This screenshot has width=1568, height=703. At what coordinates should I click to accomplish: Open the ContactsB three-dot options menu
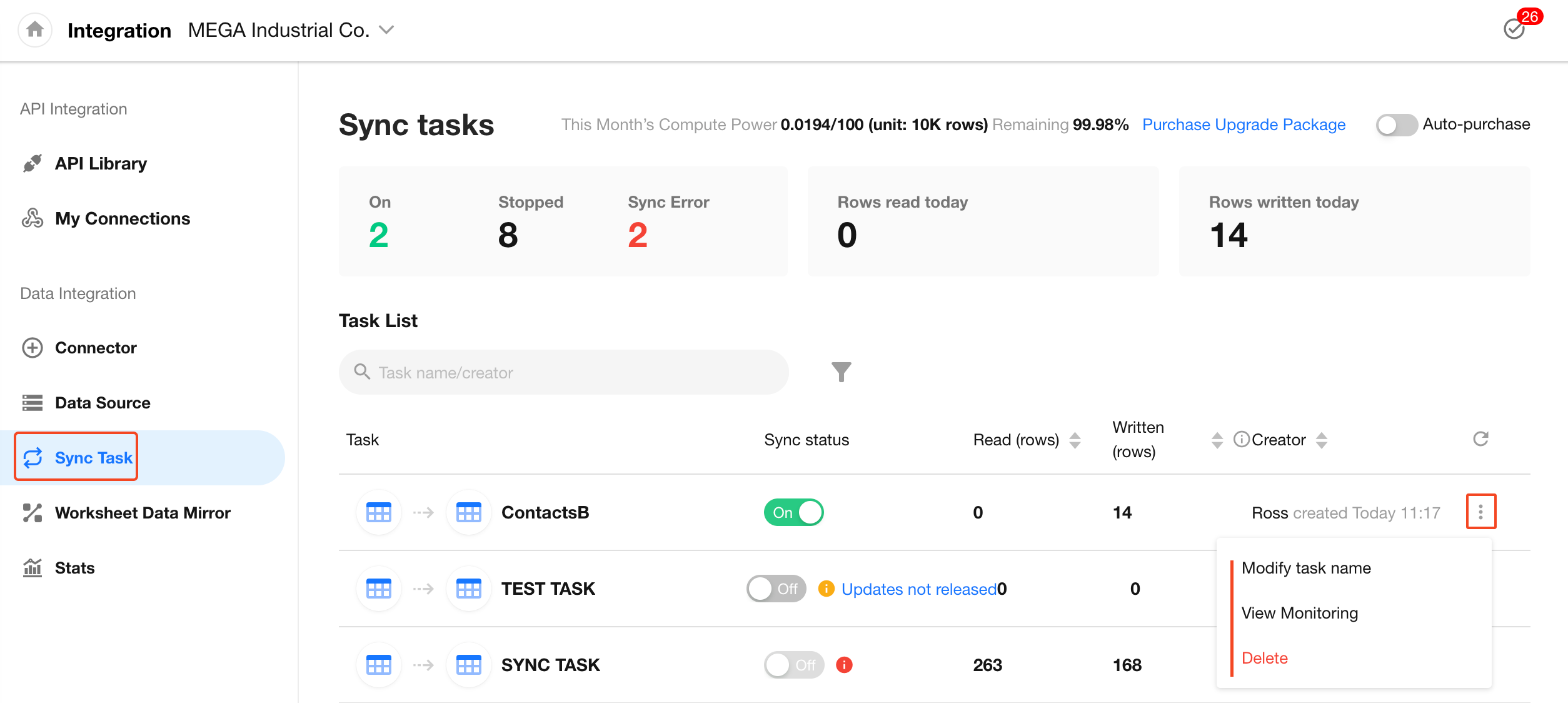point(1480,512)
